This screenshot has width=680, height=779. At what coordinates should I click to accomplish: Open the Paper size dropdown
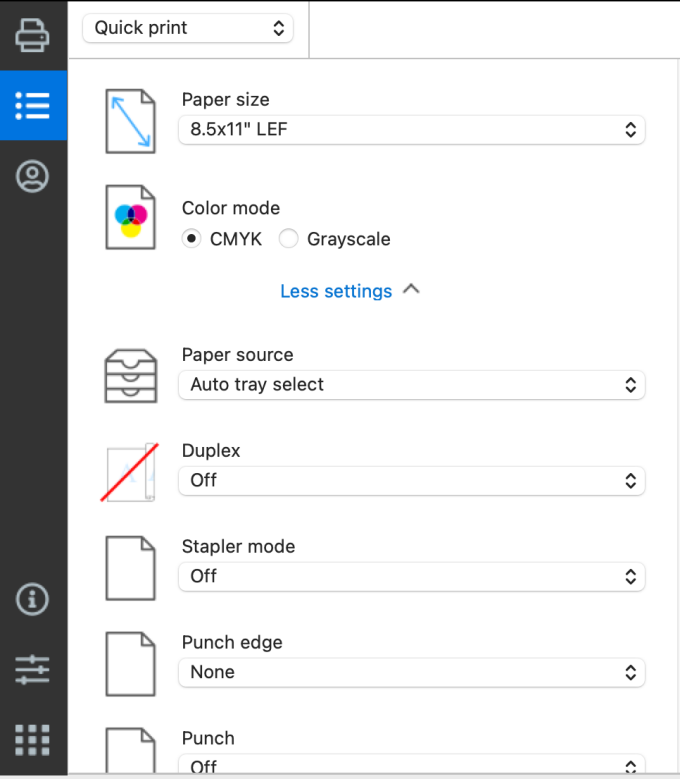(x=411, y=129)
